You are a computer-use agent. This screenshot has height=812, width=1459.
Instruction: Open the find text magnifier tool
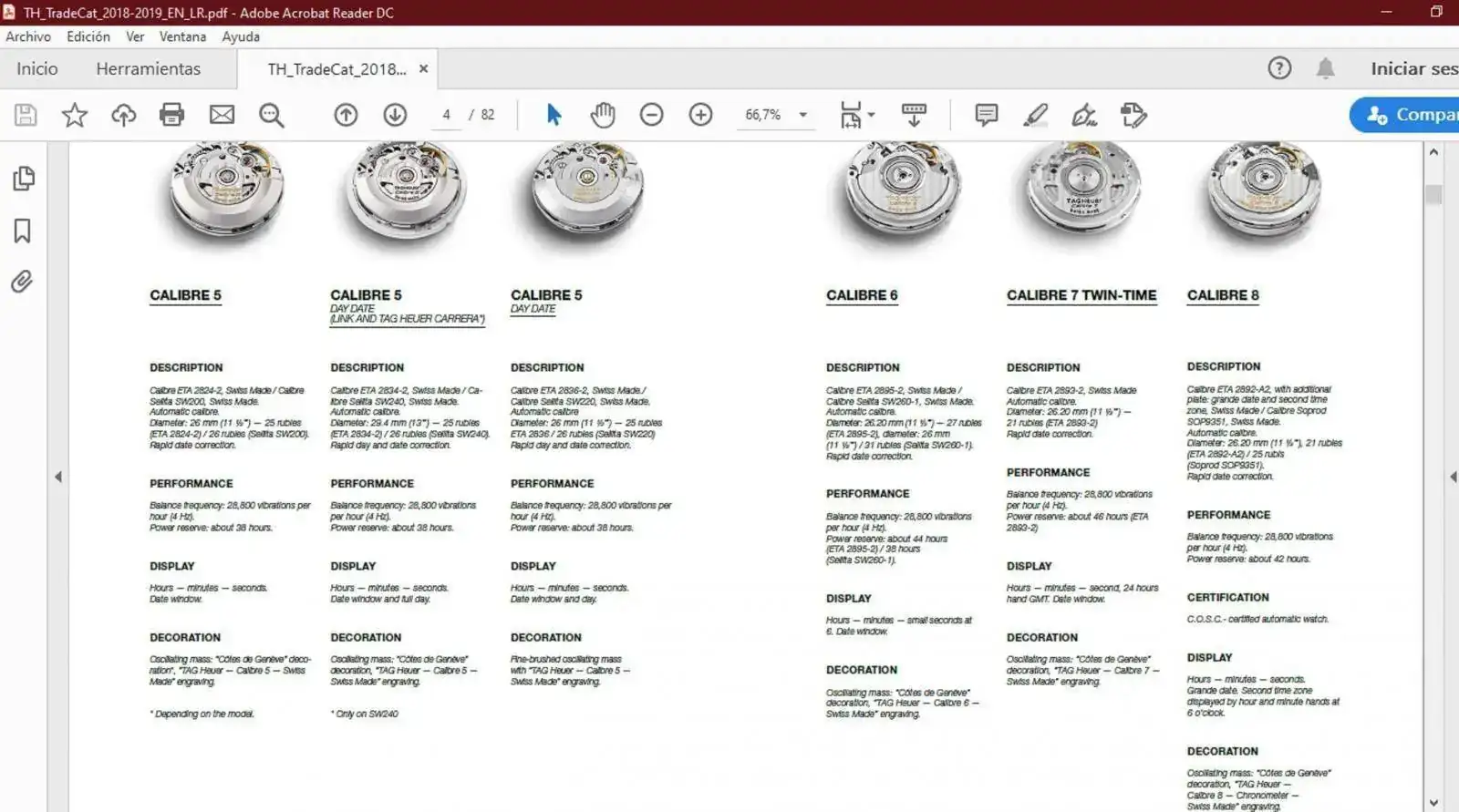click(x=271, y=115)
